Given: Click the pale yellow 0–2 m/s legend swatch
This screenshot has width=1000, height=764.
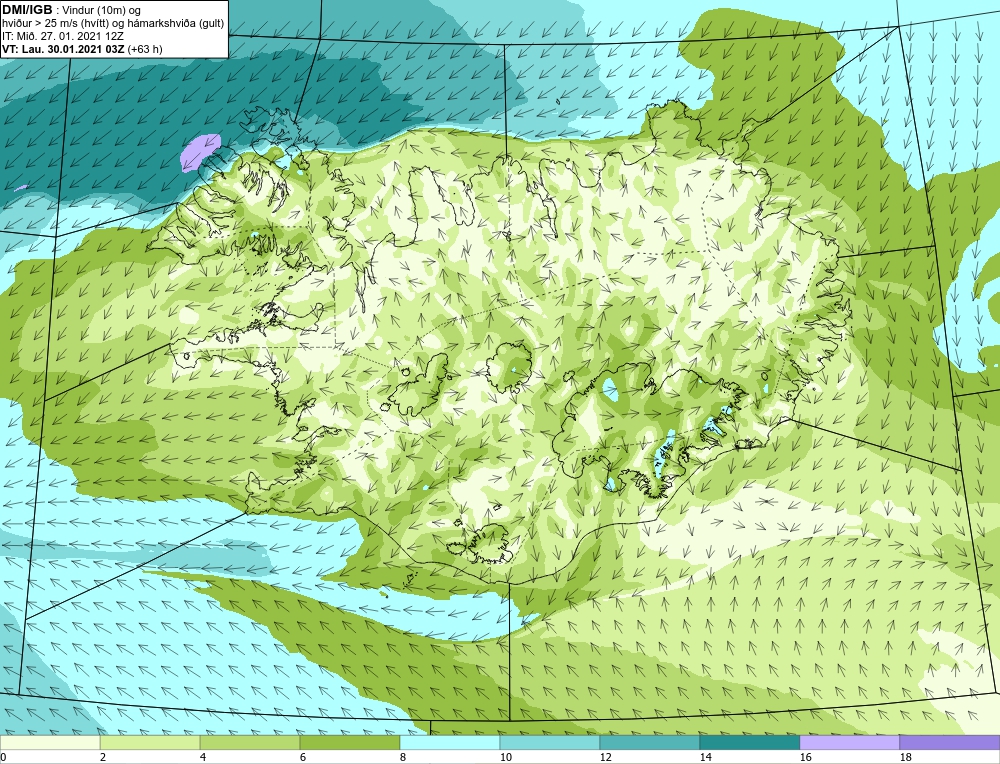Looking at the screenshot, I should coord(50,743).
